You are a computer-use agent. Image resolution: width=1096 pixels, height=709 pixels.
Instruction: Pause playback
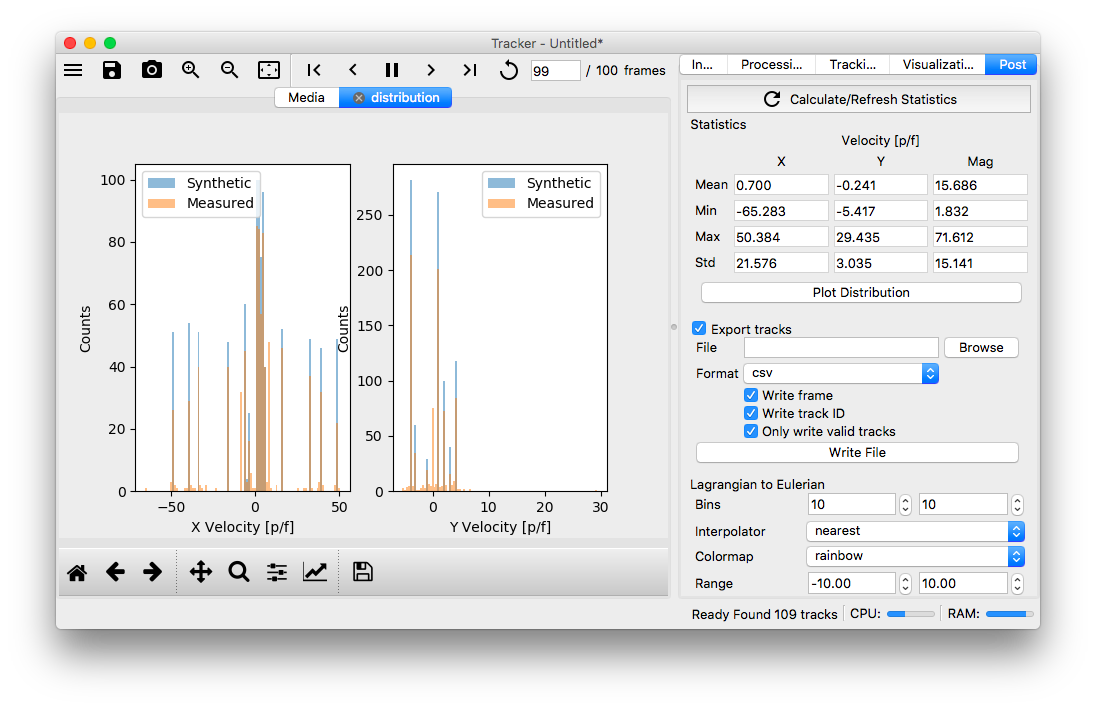pos(392,70)
